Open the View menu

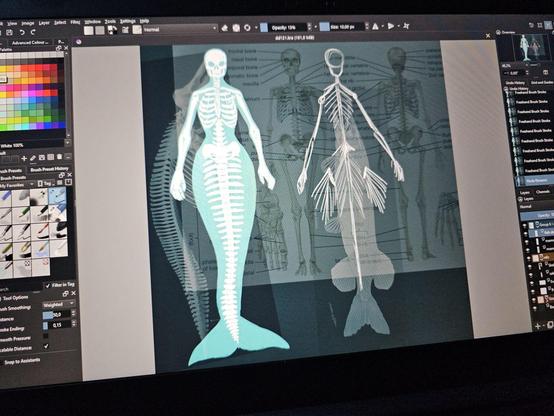(x=12, y=24)
